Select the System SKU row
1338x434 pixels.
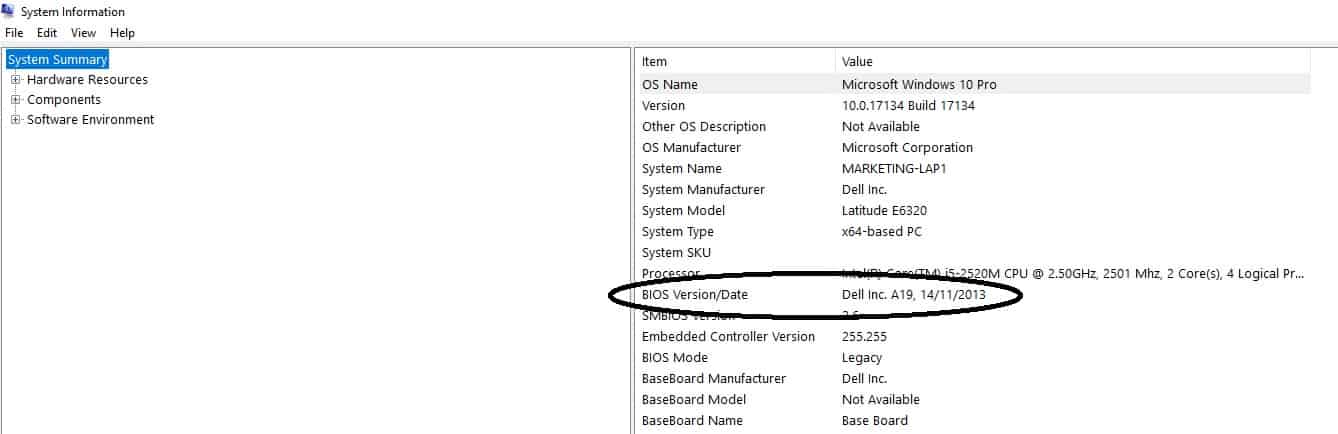pos(973,253)
